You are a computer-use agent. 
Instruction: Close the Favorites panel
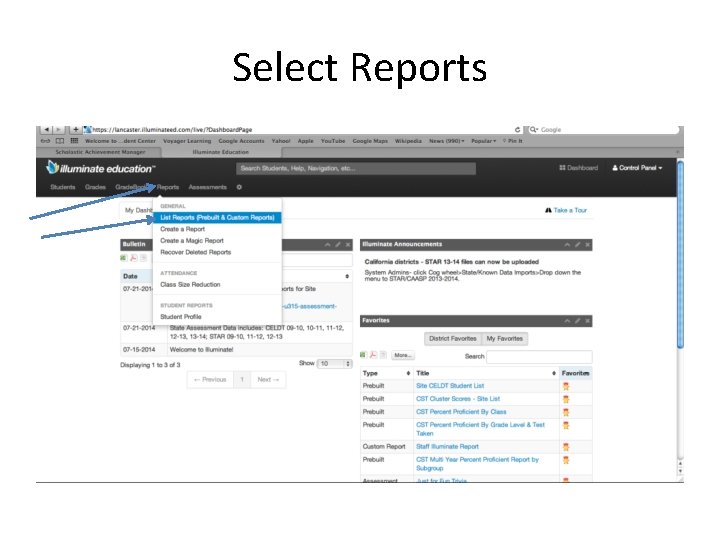tap(587, 321)
